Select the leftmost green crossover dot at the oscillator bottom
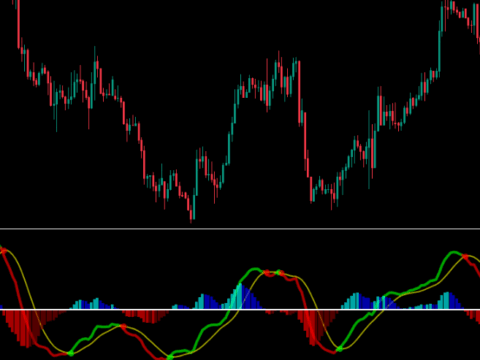This screenshot has height=360, width=480. (x=70, y=354)
